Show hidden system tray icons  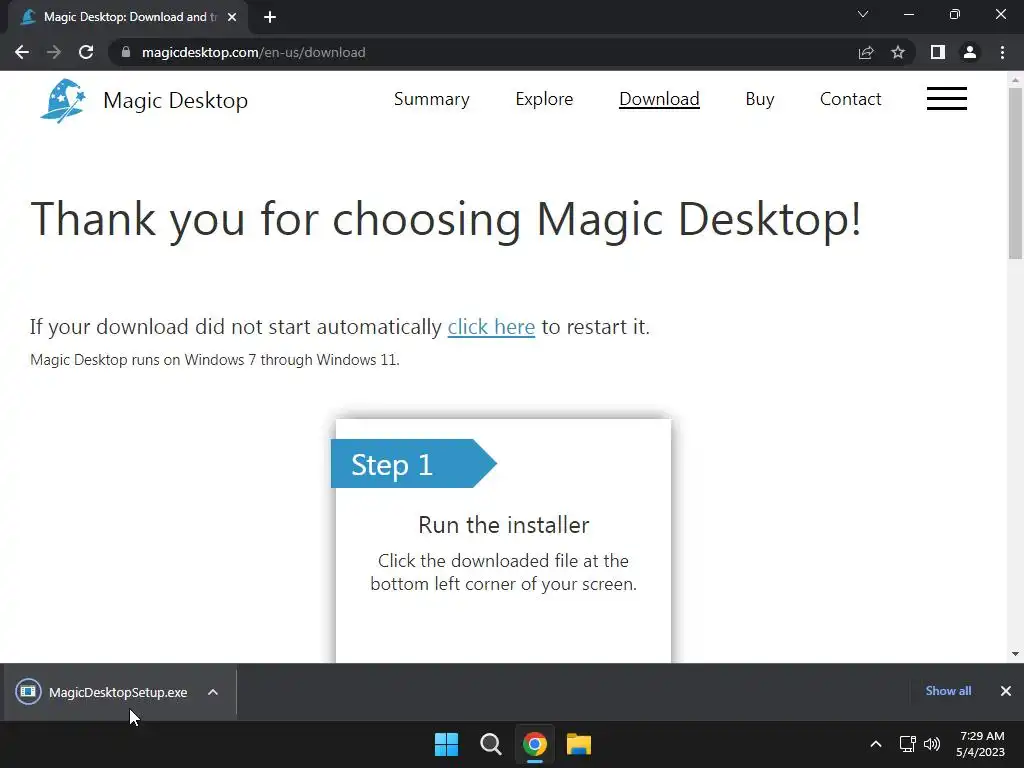pos(876,744)
